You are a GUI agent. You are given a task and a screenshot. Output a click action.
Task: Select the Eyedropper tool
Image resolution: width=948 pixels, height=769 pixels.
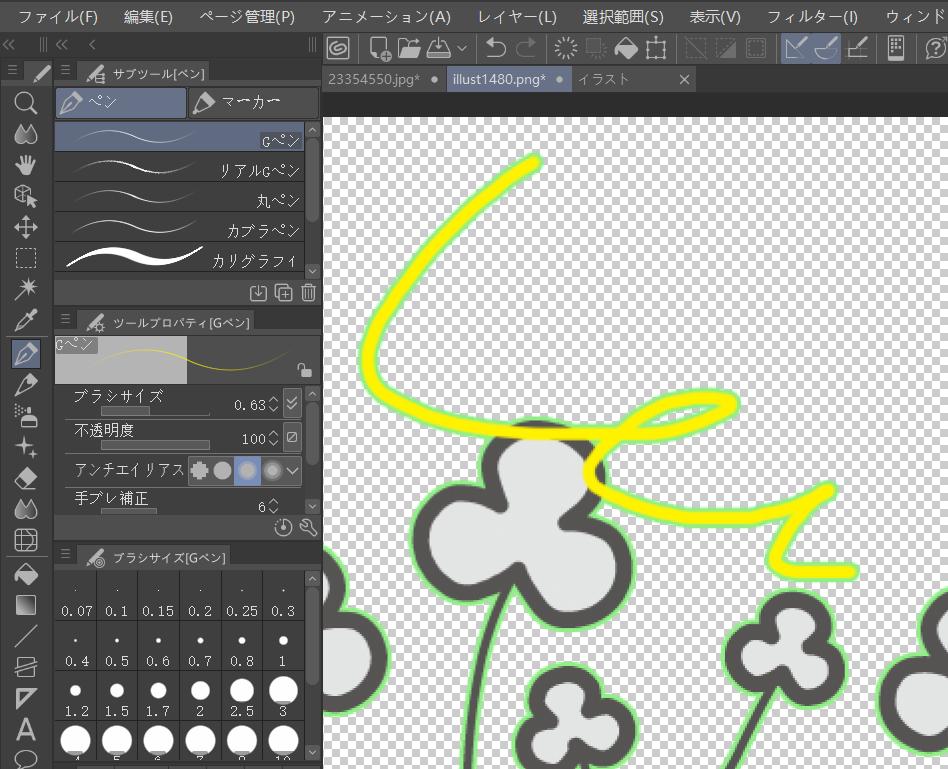25,320
